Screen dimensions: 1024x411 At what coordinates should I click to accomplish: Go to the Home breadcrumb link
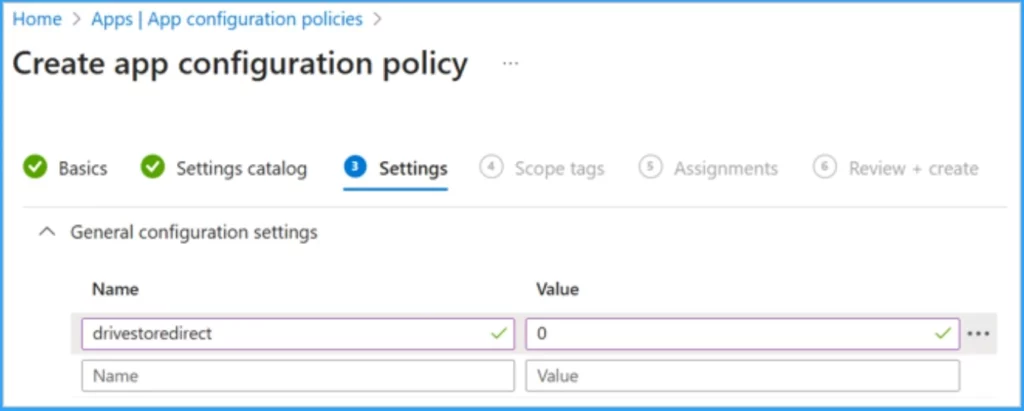37,19
